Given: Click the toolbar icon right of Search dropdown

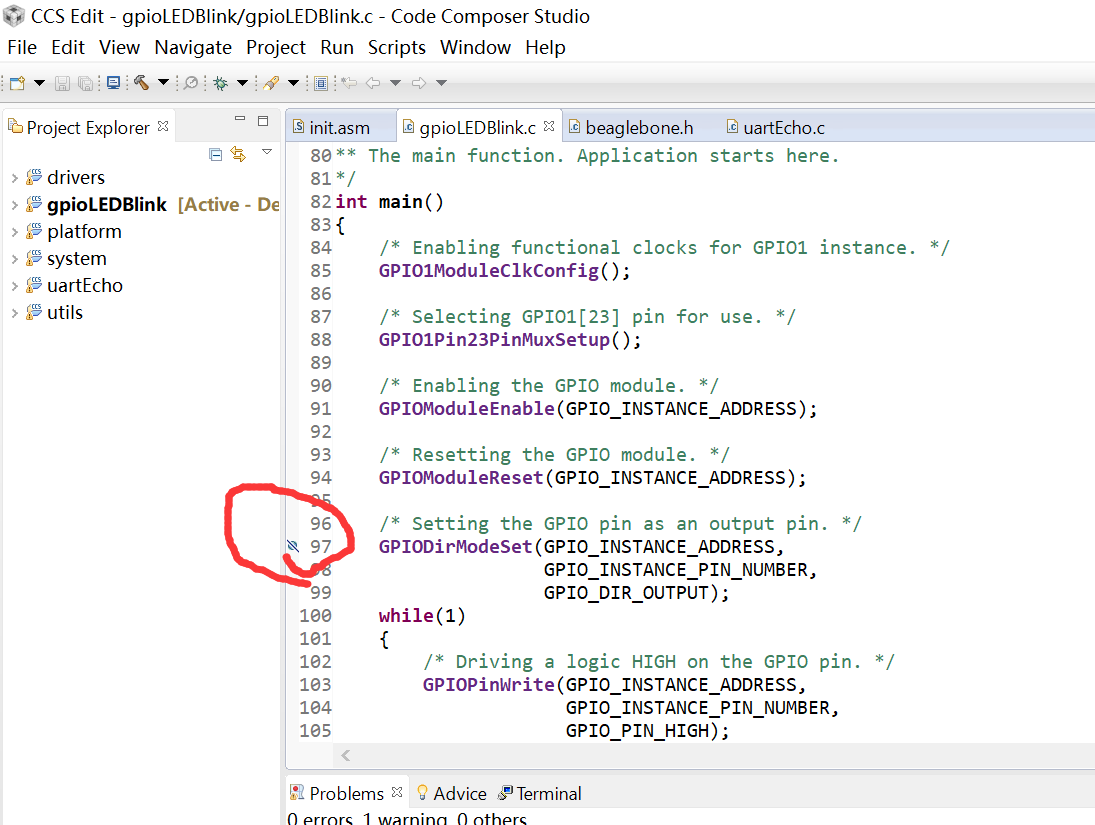Looking at the screenshot, I should (x=321, y=83).
